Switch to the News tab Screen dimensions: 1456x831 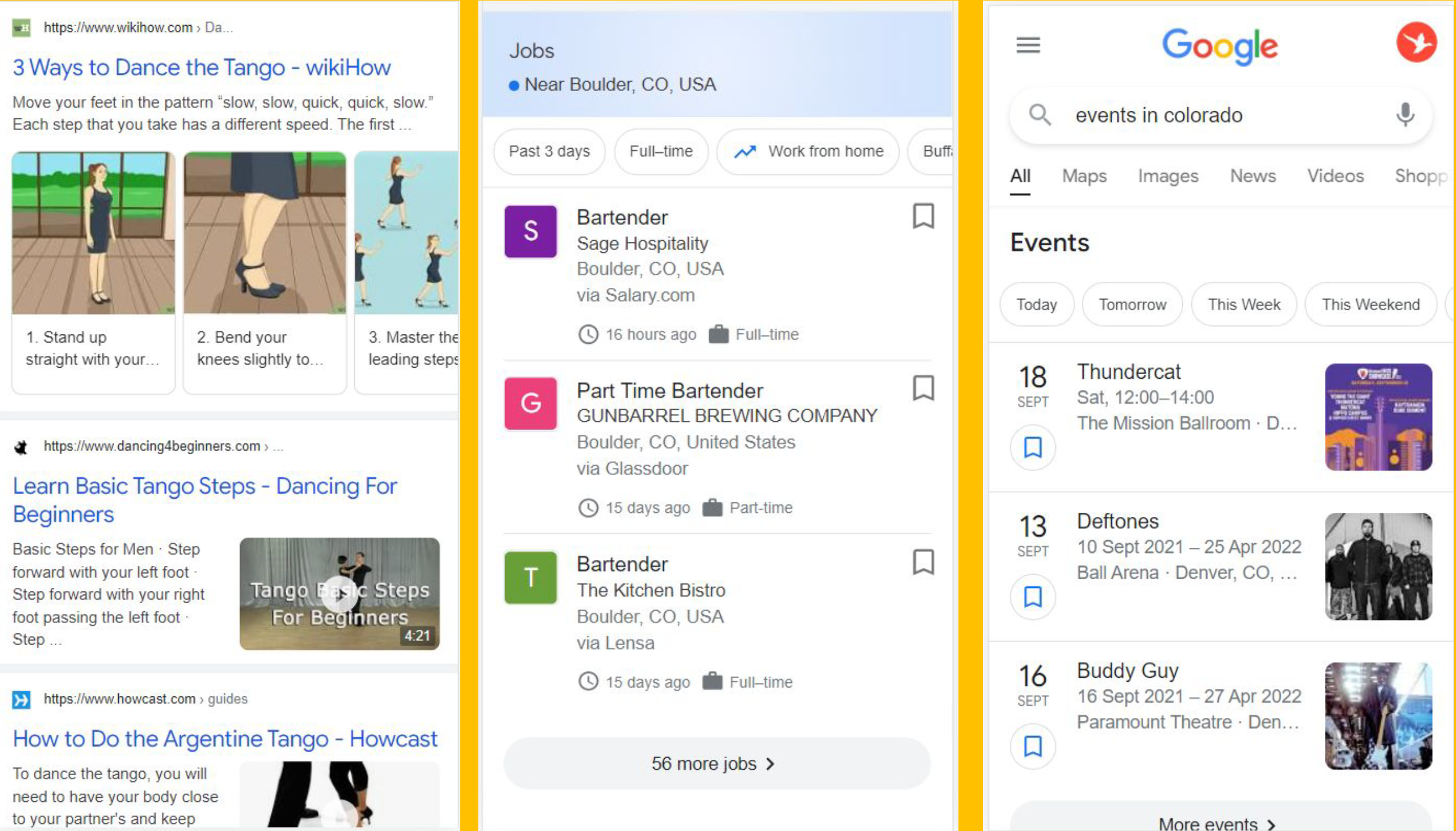tap(1253, 176)
